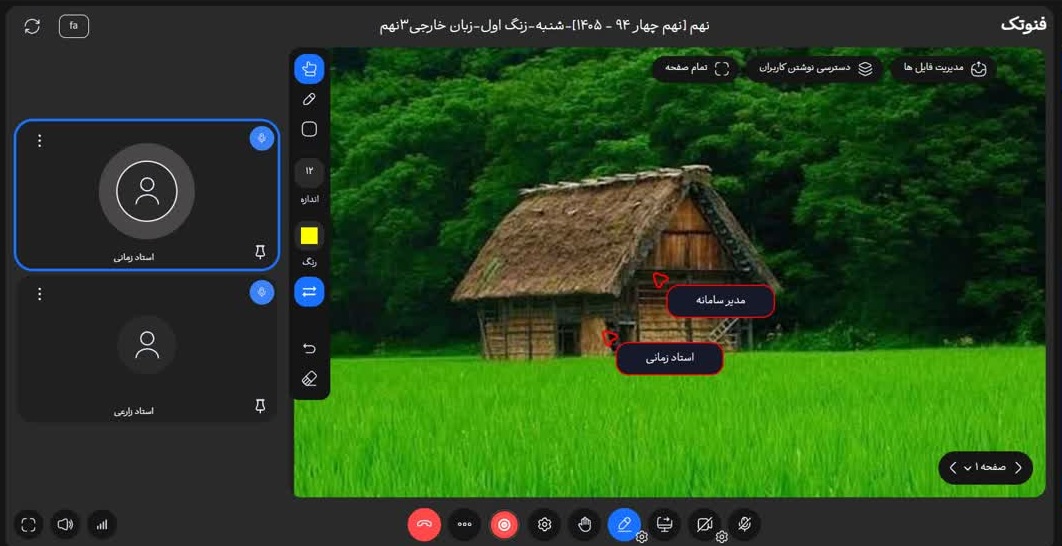Open the yellow color swatch

tap(309, 236)
